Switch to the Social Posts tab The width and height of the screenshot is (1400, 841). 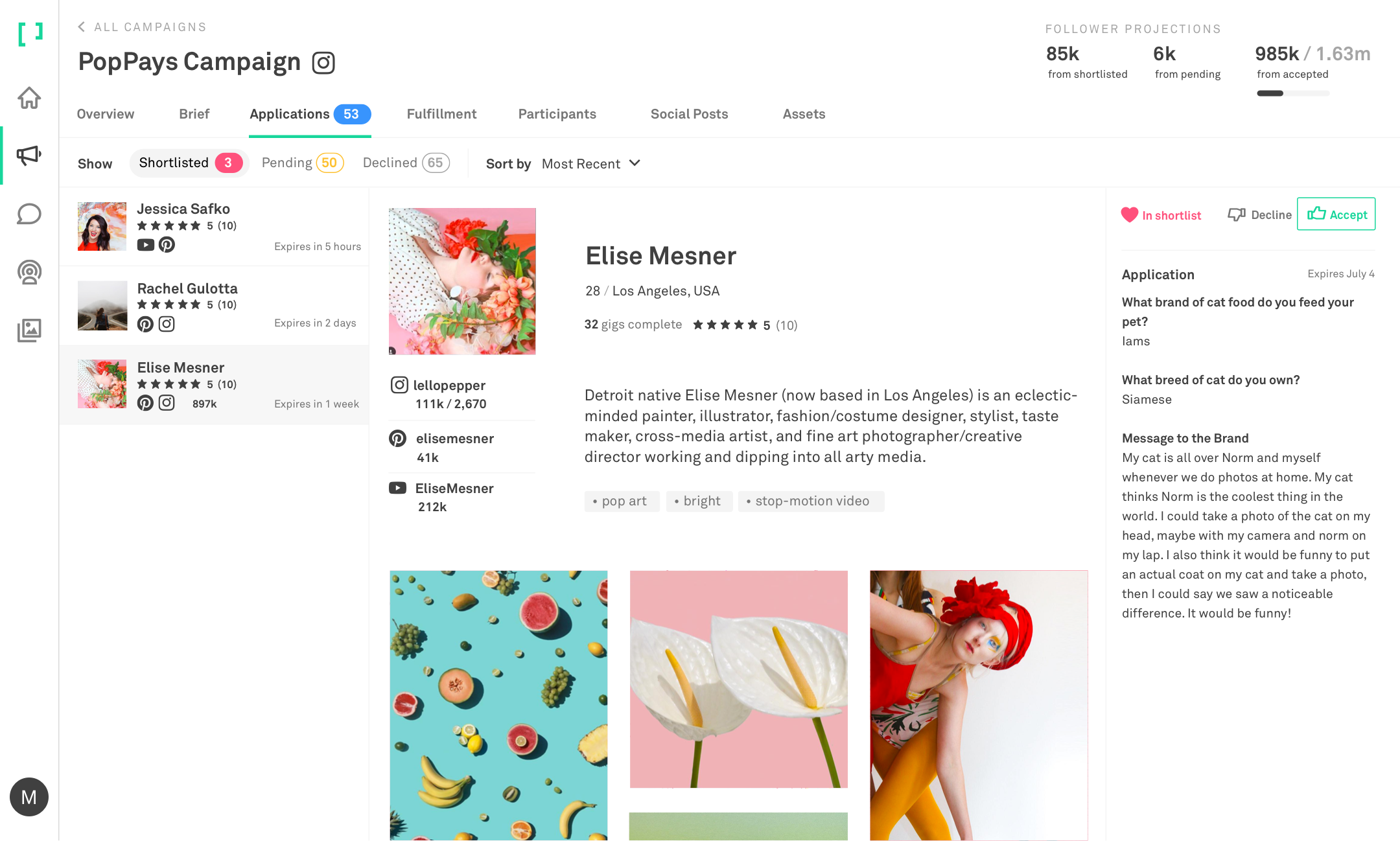tap(689, 114)
